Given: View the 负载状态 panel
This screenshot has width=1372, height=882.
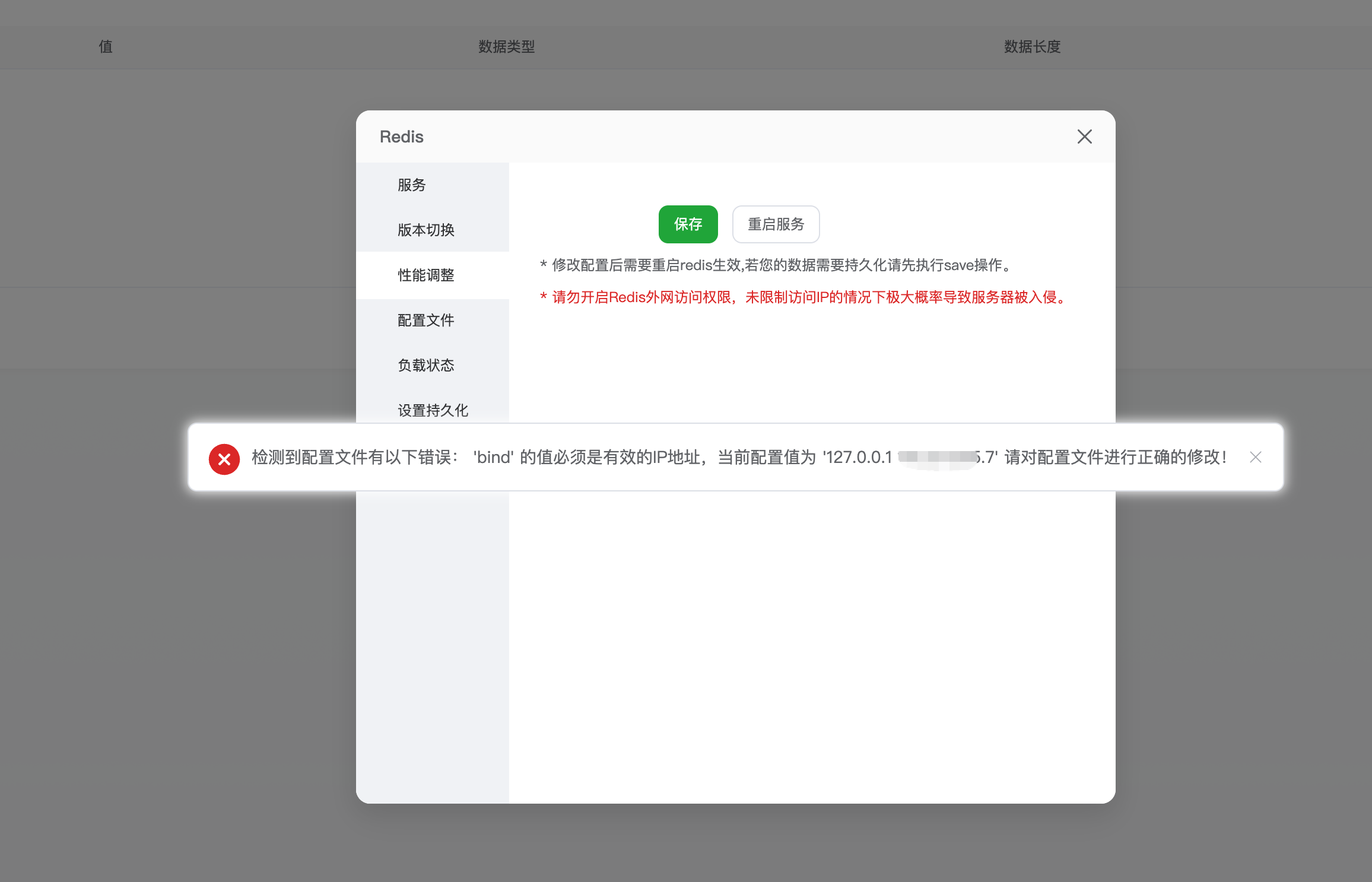Looking at the screenshot, I should [x=425, y=365].
